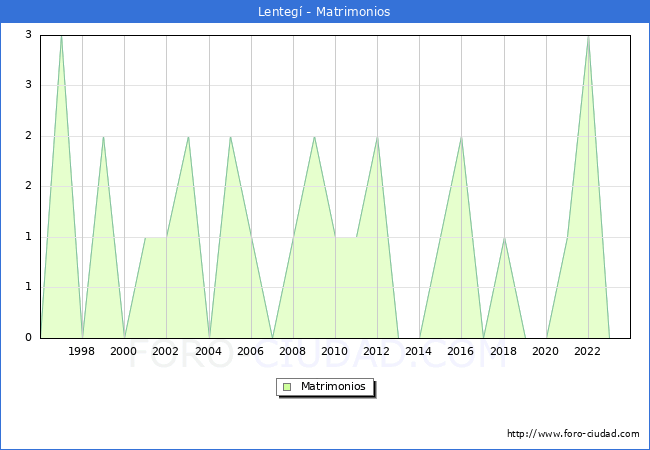
Task: Click the 2016 x-axis label
Action: point(461,351)
